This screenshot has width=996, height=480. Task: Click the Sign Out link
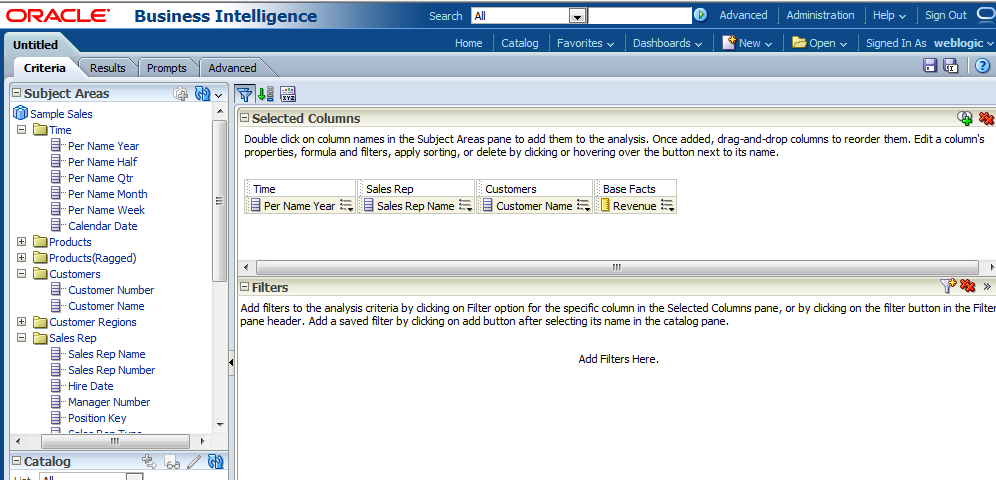pos(946,15)
